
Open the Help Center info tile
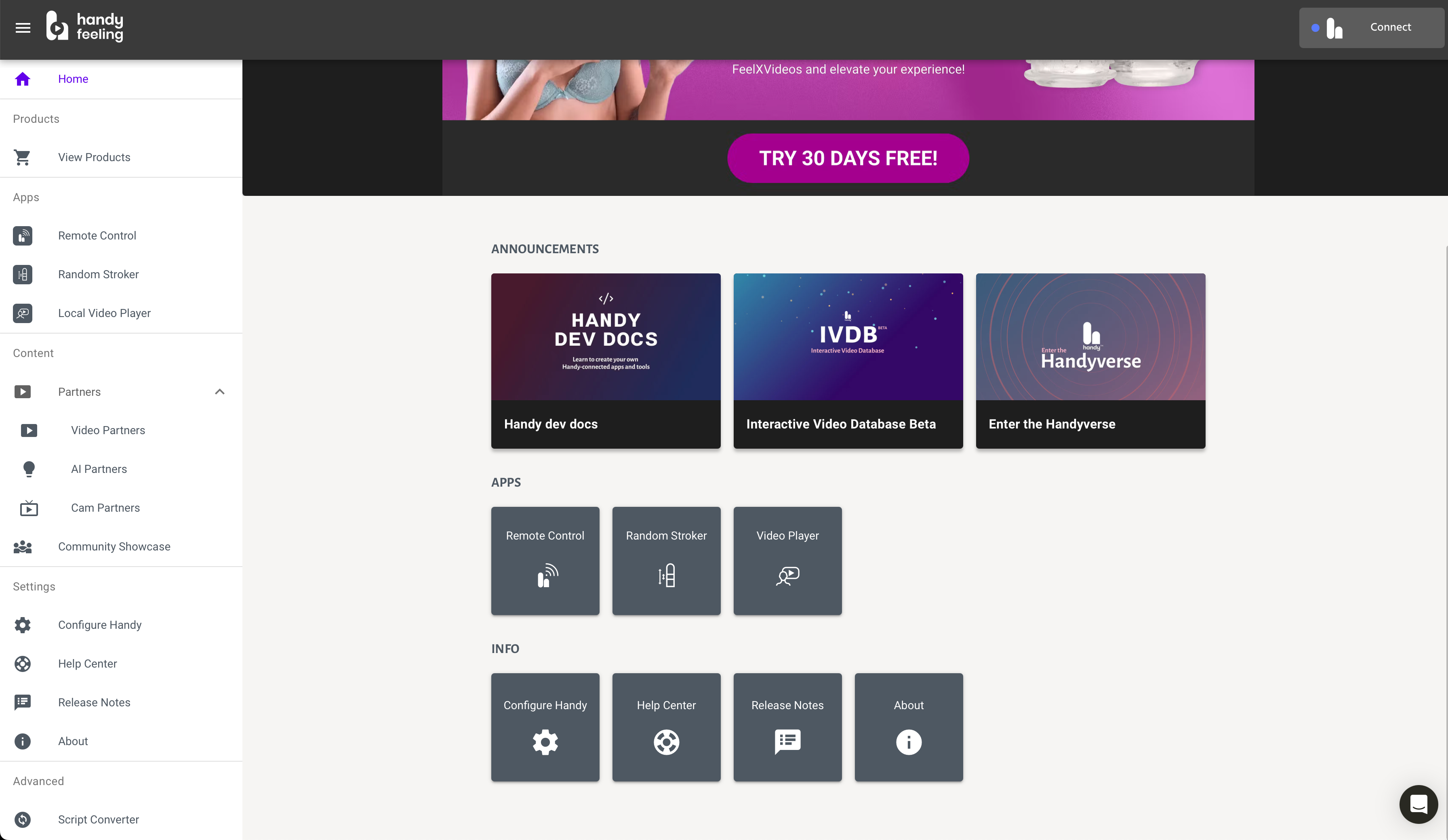(x=667, y=727)
